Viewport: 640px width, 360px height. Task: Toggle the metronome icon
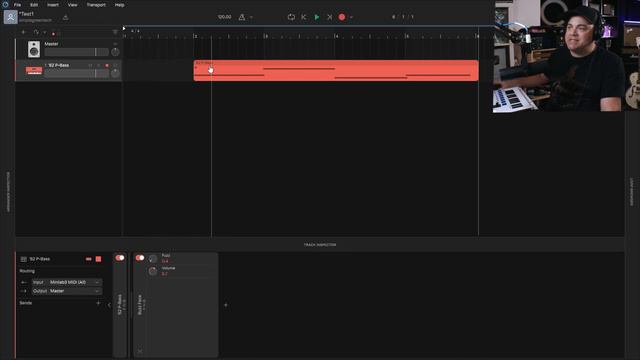pos(242,17)
